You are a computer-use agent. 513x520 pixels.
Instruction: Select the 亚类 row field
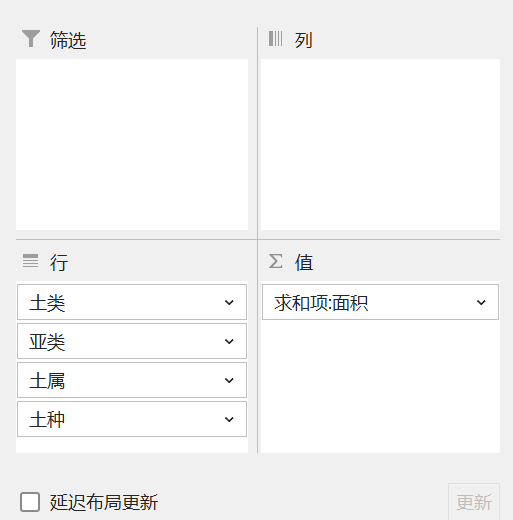[132, 341]
